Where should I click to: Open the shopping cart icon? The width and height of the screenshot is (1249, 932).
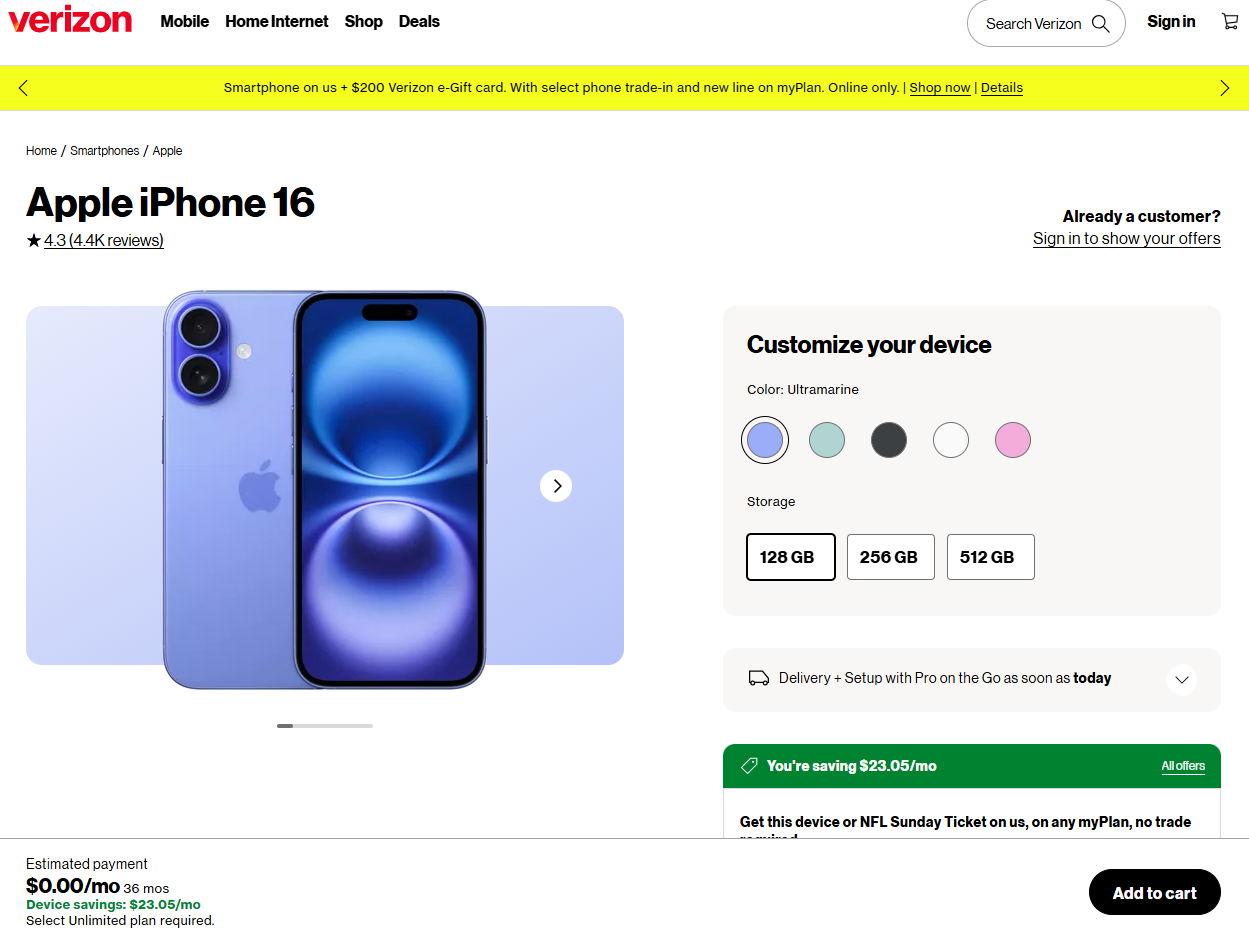(1230, 22)
